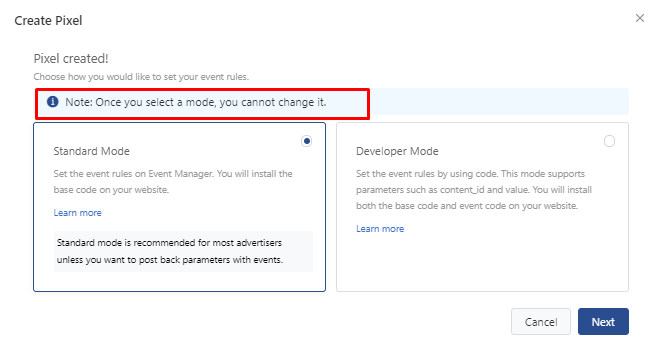This screenshot has height=364, width=659.
Task: Click the blue info icon in note banner
Action: (x=53, y=102)
